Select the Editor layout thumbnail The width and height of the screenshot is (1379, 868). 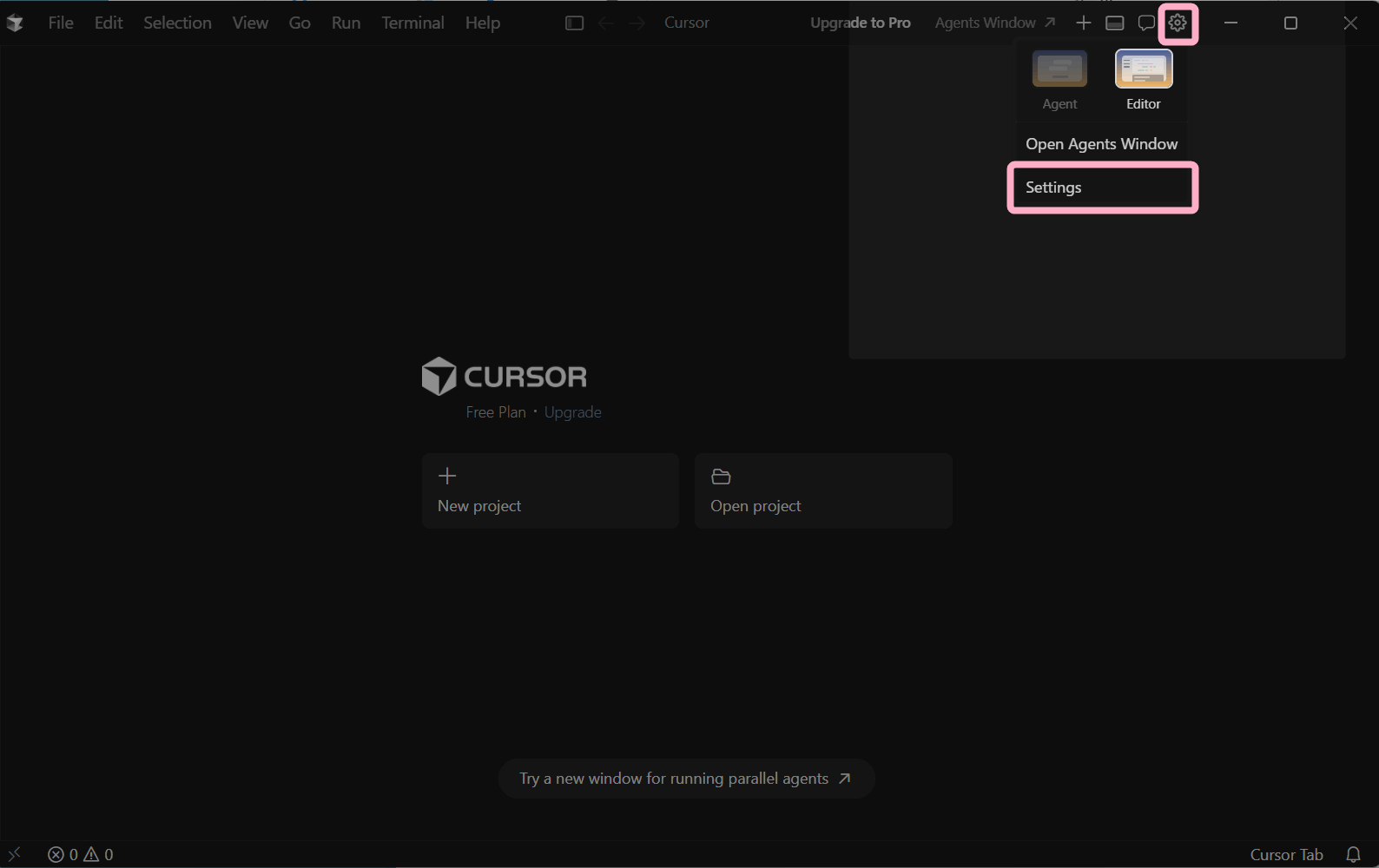(x=1143, y=69)
